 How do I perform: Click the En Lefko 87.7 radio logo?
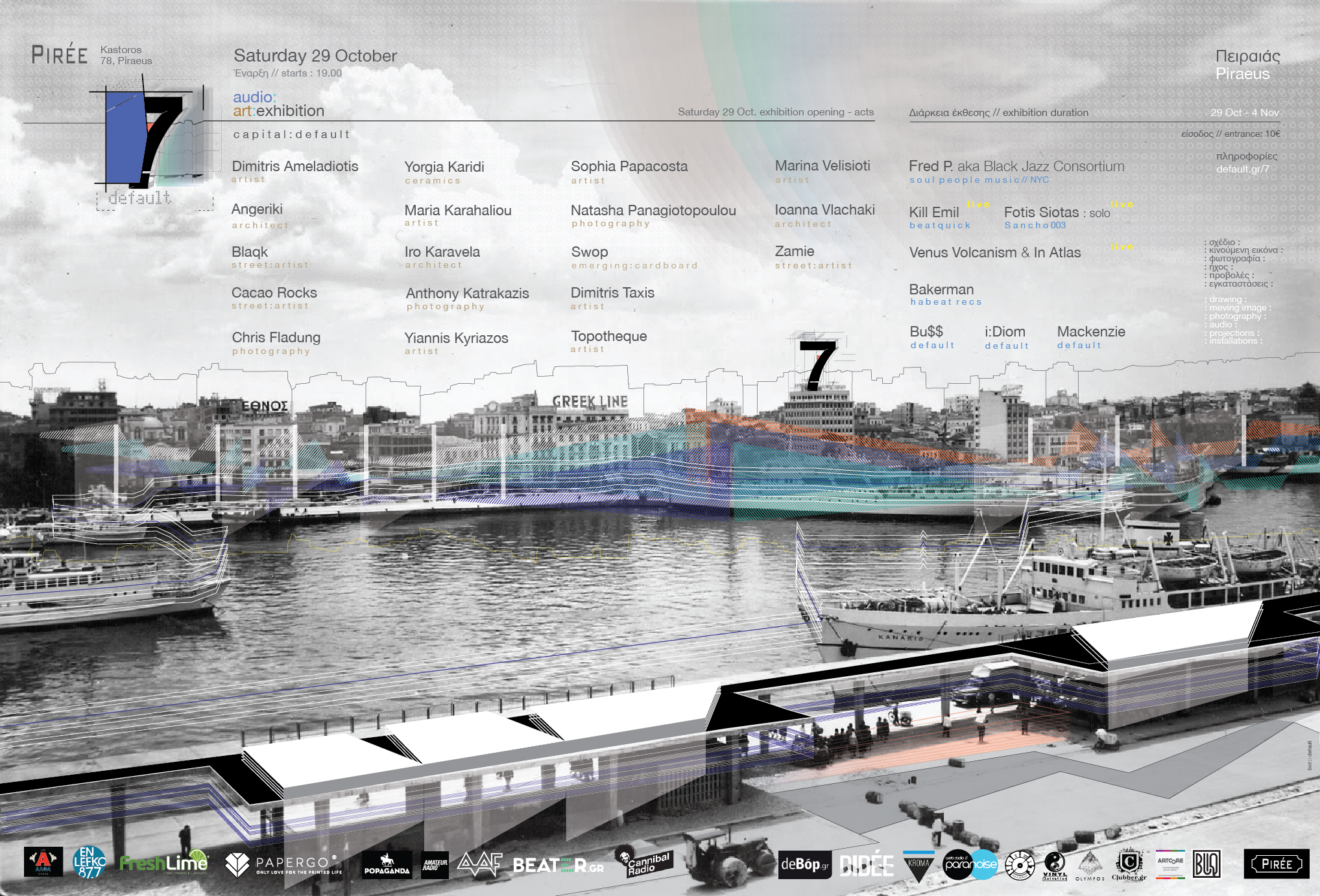coord(90,863)
